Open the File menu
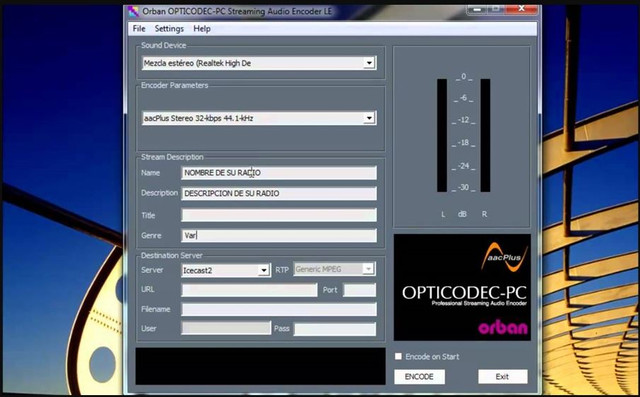 click(139, 29)
